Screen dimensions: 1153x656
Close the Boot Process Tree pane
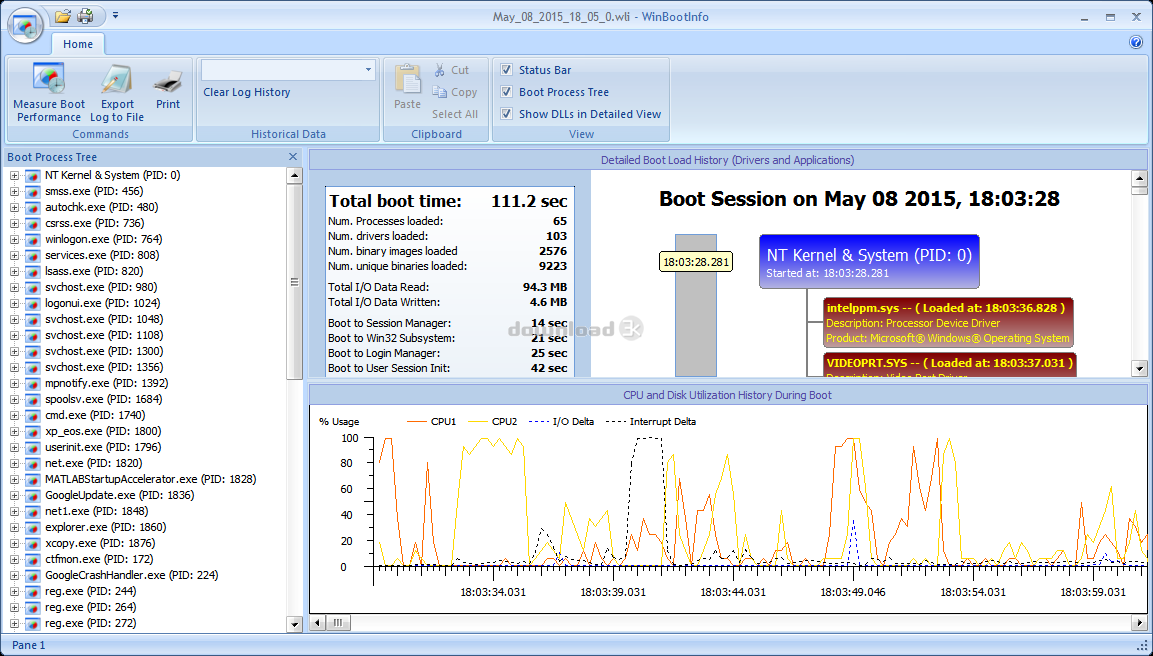pyautogui.click(x=293, y=157)
